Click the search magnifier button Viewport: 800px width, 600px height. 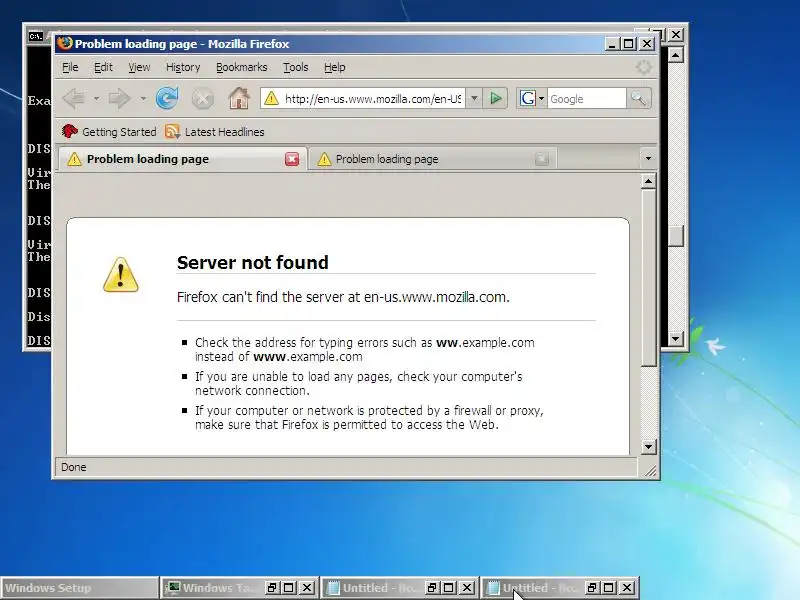click(x=638, y=98)
